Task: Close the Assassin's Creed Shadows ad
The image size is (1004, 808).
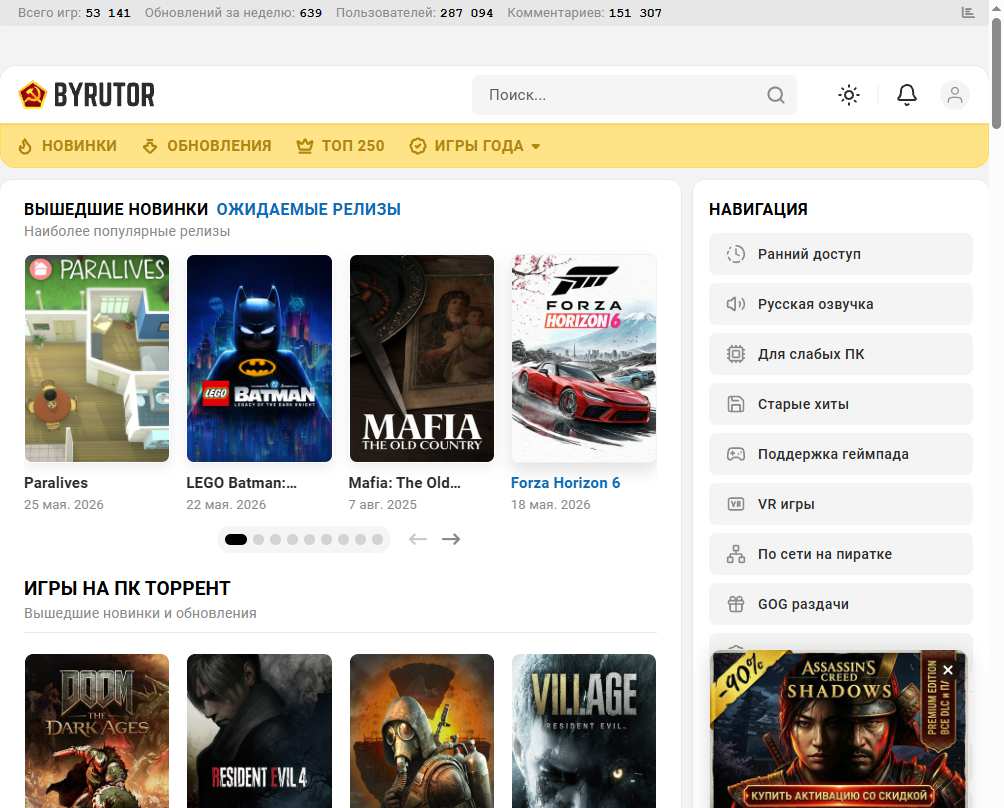Action: [x=948, y=670]
